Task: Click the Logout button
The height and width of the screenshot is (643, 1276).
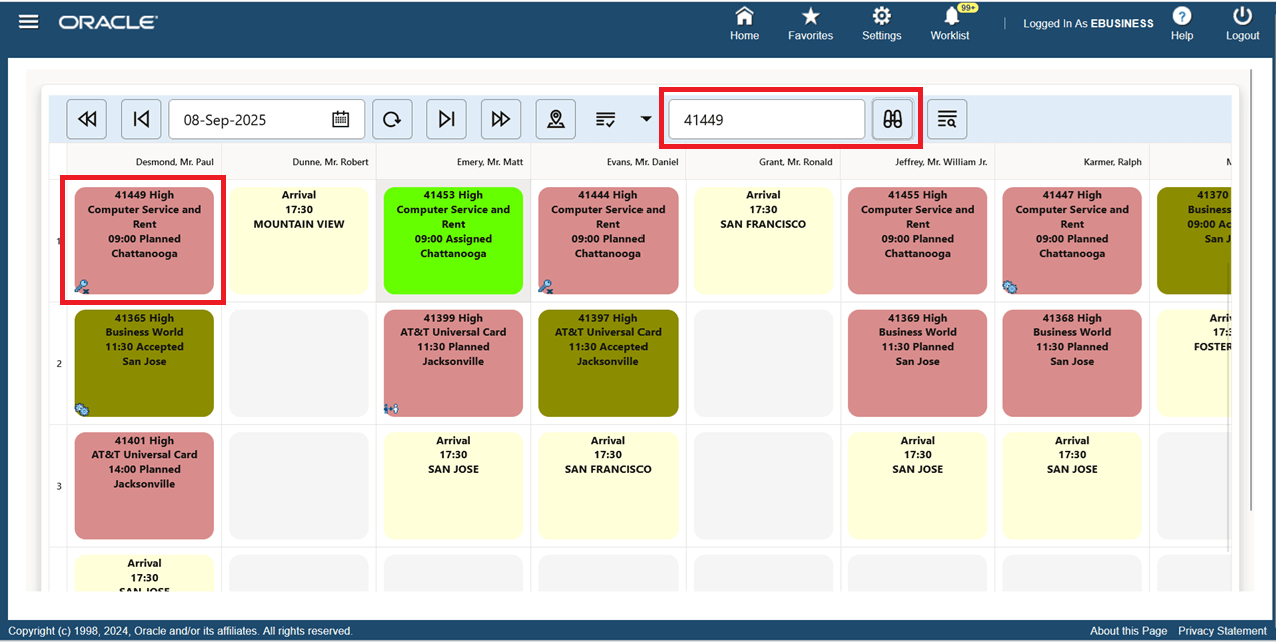Action: pyautogui.click(x=1242, y=23)
